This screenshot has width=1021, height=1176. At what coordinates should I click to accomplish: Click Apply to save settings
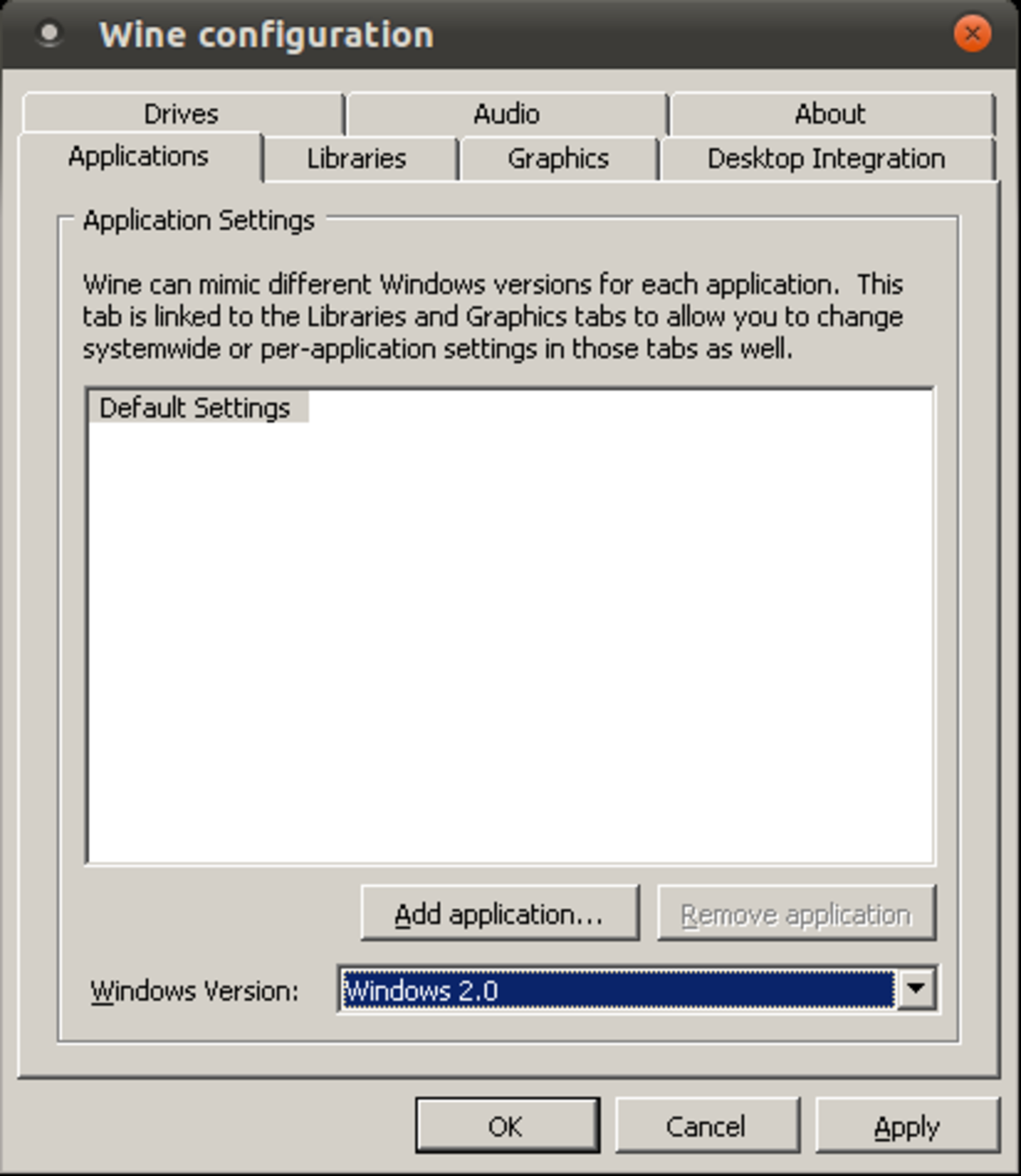907,1126
